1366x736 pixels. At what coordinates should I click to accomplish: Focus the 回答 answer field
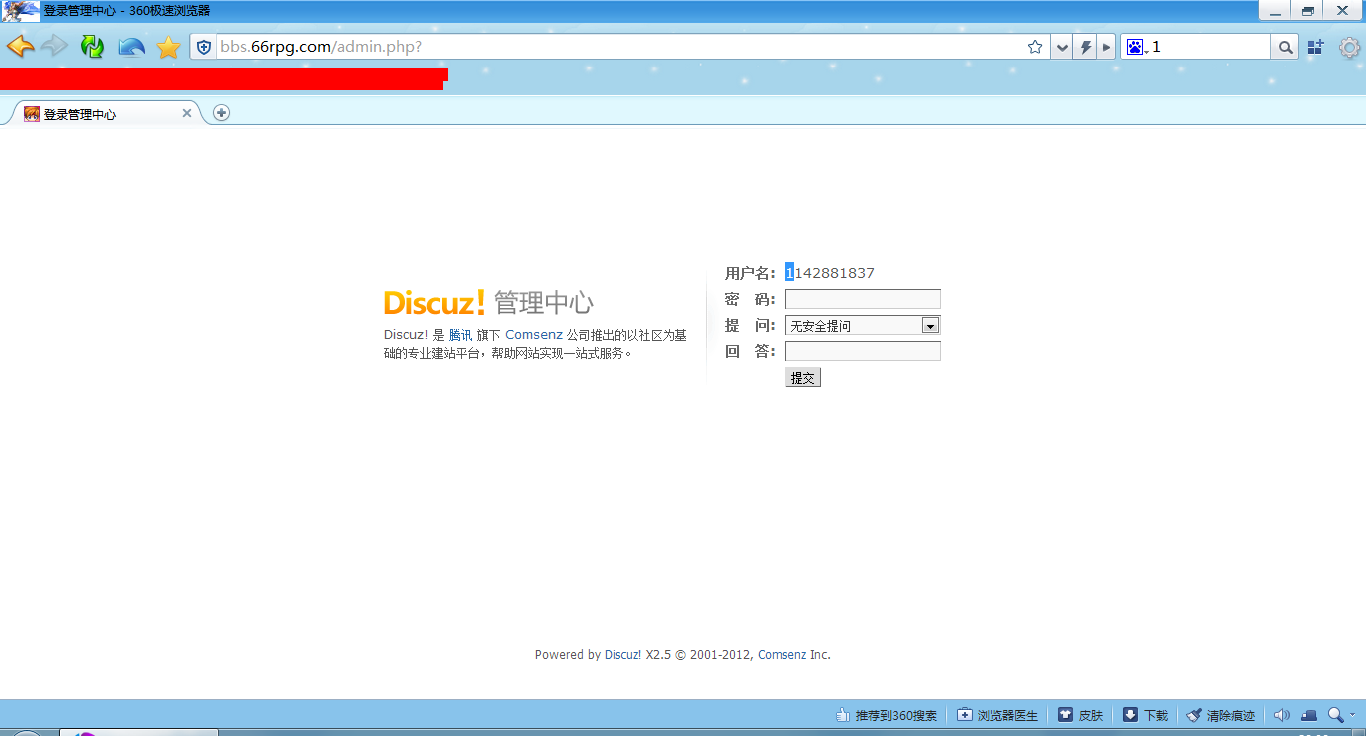(863, 351)
